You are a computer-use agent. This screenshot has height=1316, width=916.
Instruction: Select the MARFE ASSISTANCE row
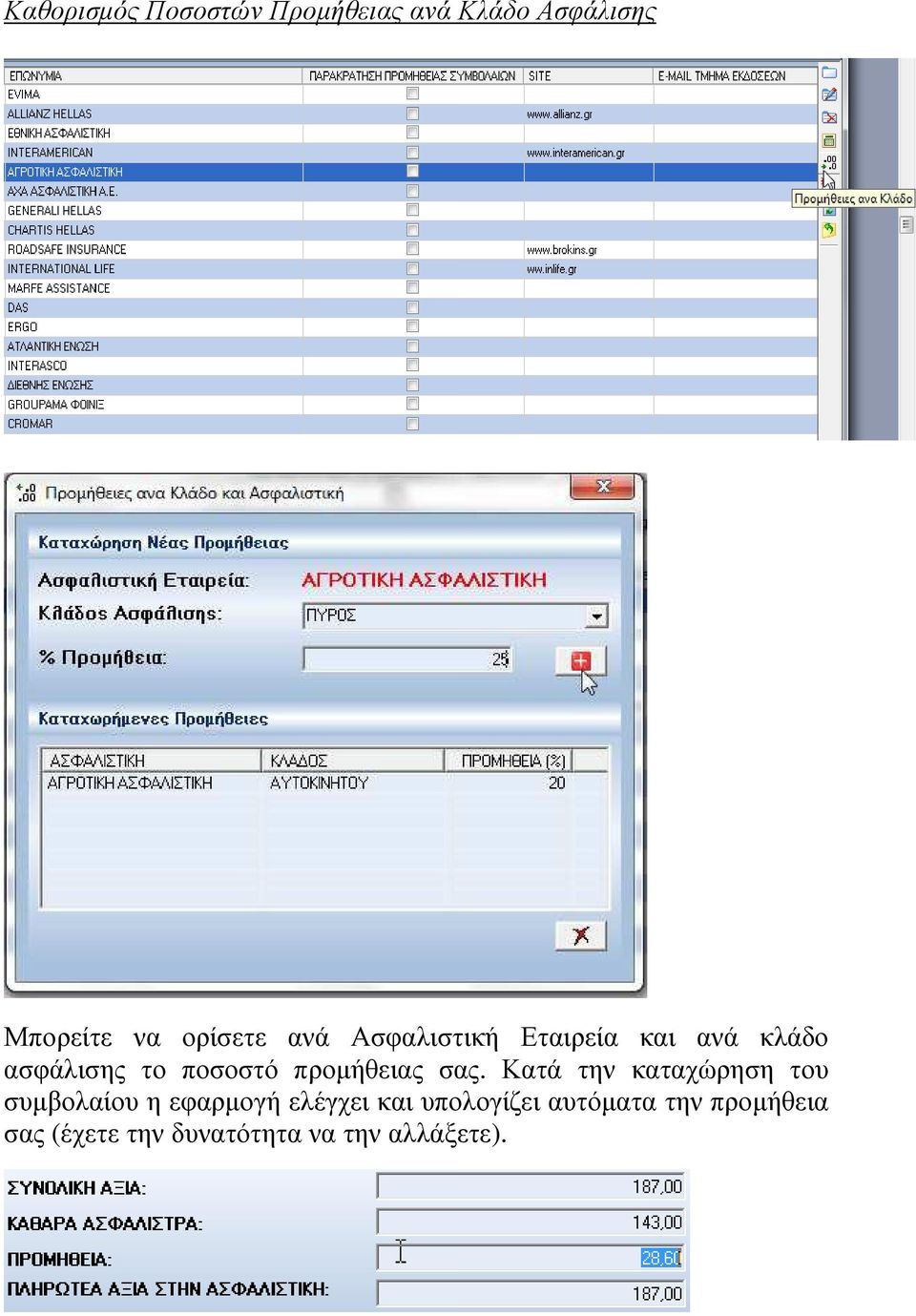(x=411, y=288)
